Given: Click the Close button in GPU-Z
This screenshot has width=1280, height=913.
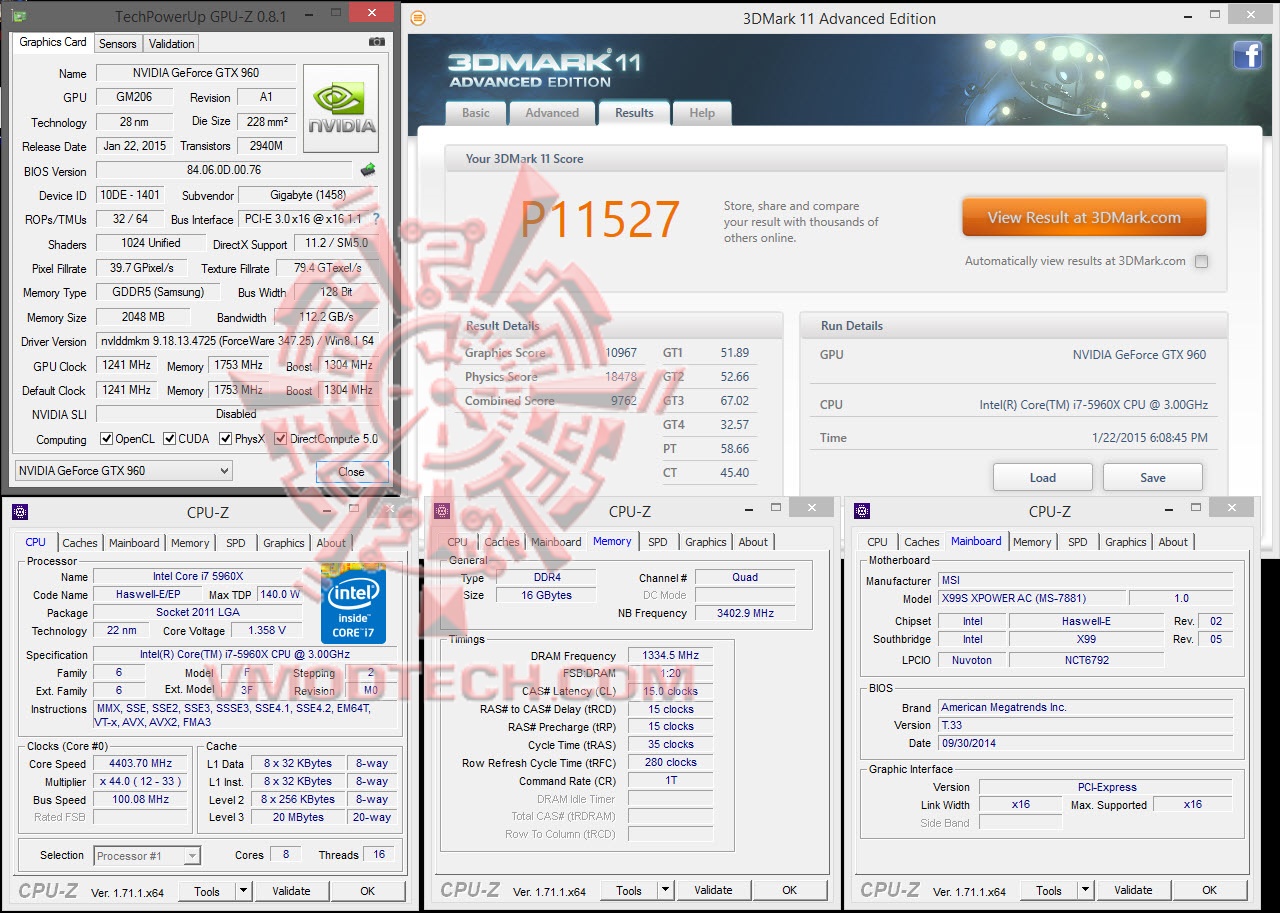Looking at the screenshot, I should tap(352, 472).
